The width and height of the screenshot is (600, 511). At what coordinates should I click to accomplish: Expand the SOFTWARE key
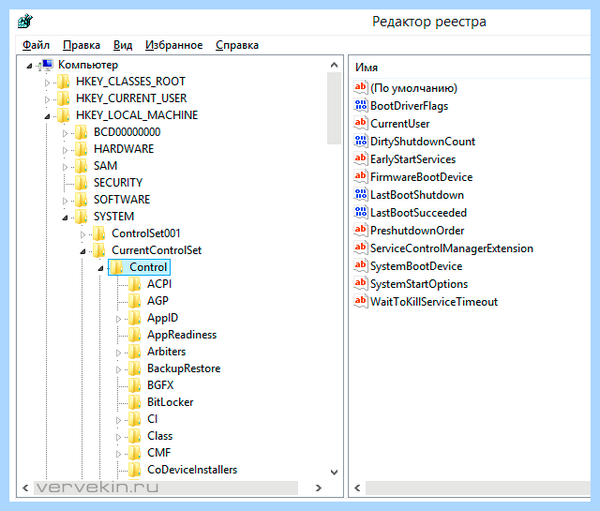[x=65, y=201]
